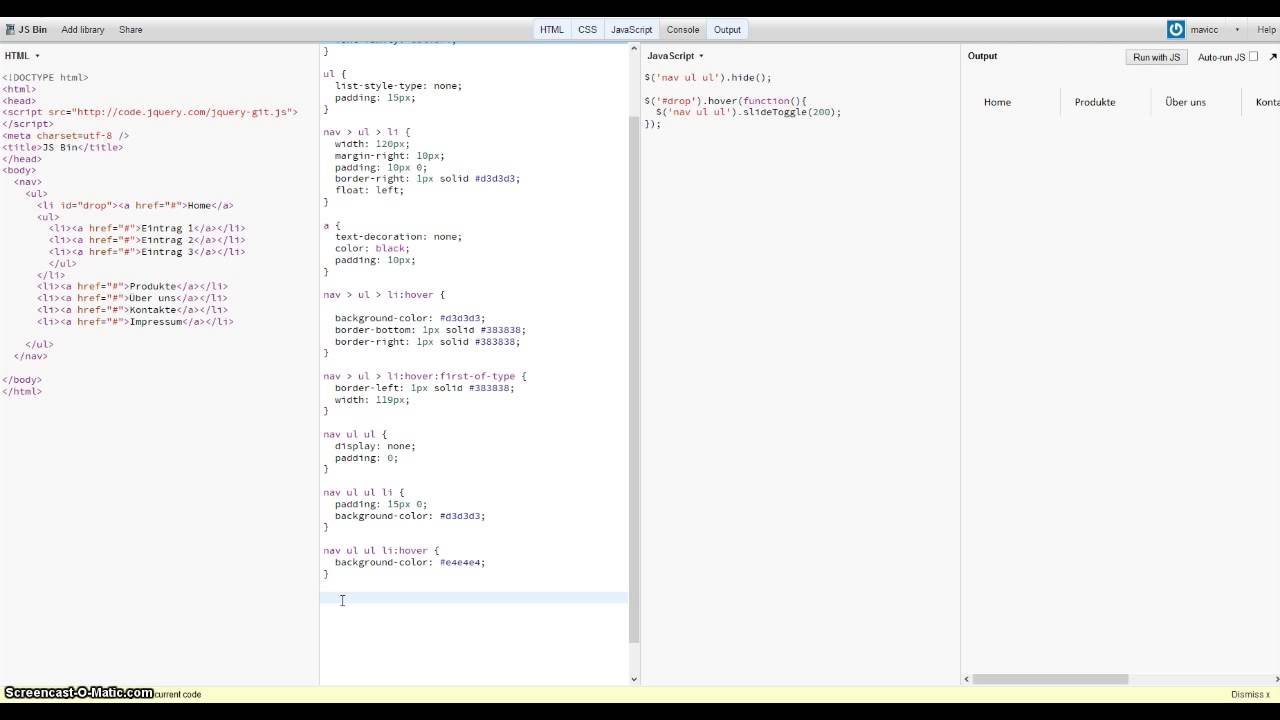Click the text-decoration: none; CSS line
The image size is (1280, 720).
[398, 237]
